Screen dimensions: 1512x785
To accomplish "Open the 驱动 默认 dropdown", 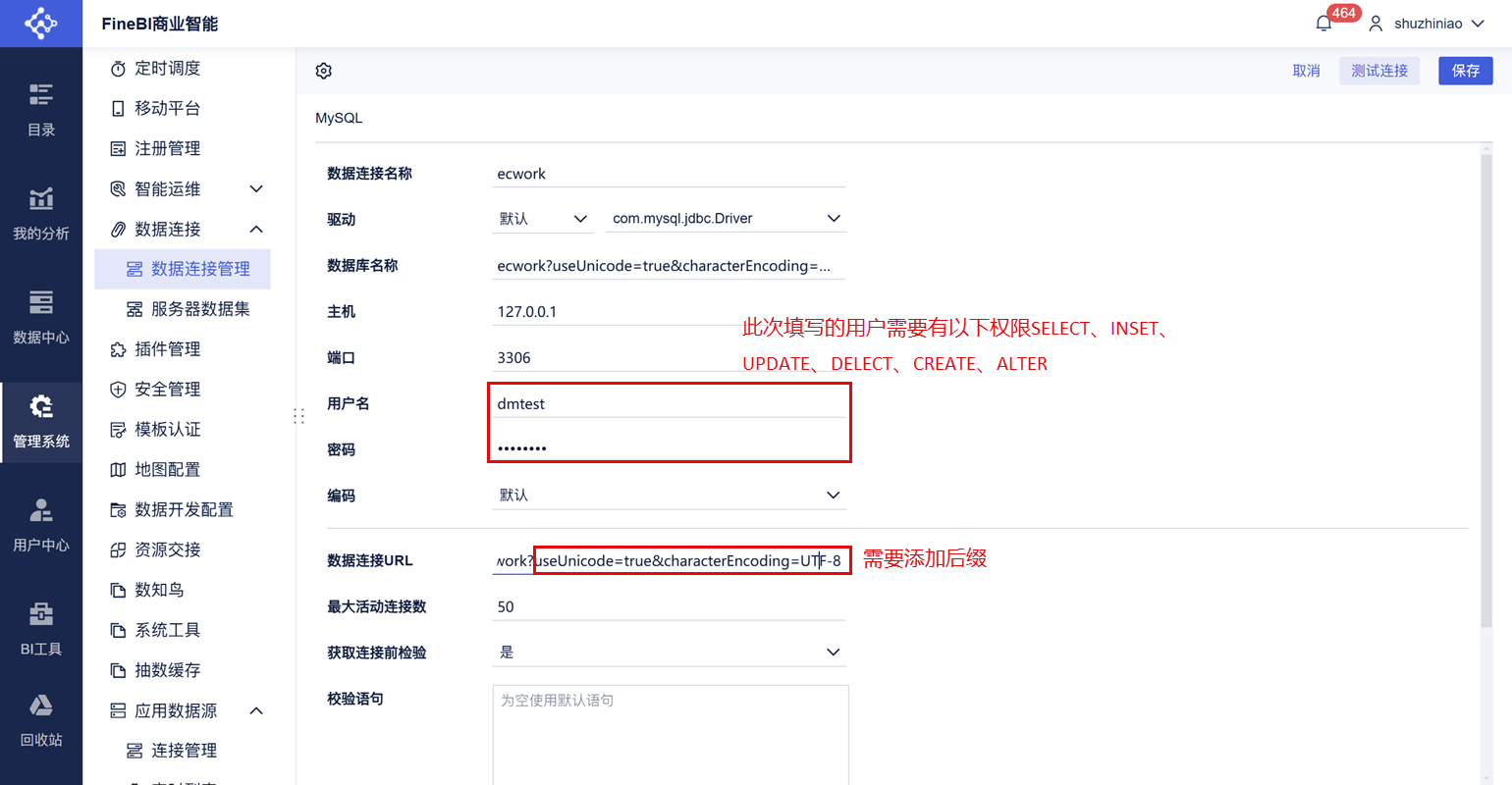I will (x=544, y=219).
